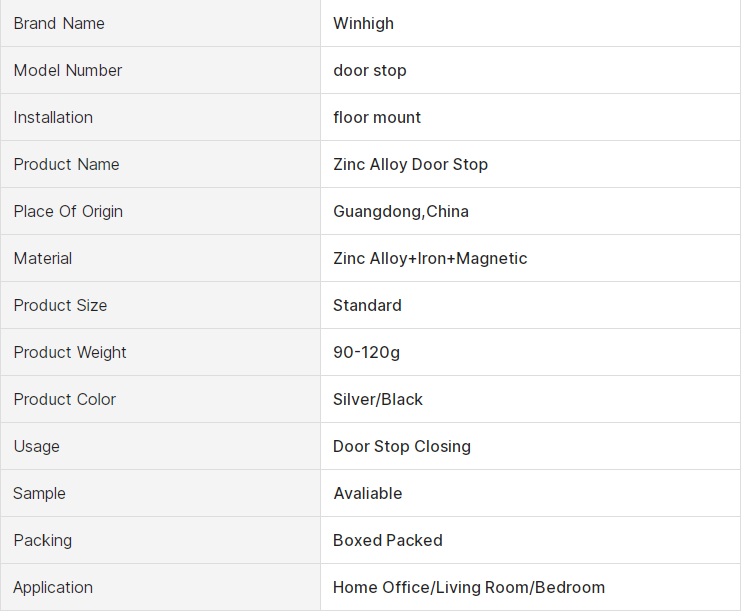741x614 pixels.
Task: Select the 'door stop' model value
Action: (x=370, y=70)
